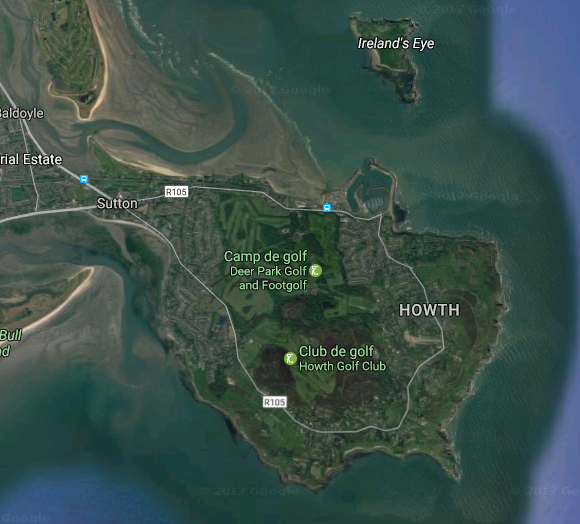This screenshot has height=524, width=580.
Task: Click the Howth harbour marina
Action: (370, 189)
